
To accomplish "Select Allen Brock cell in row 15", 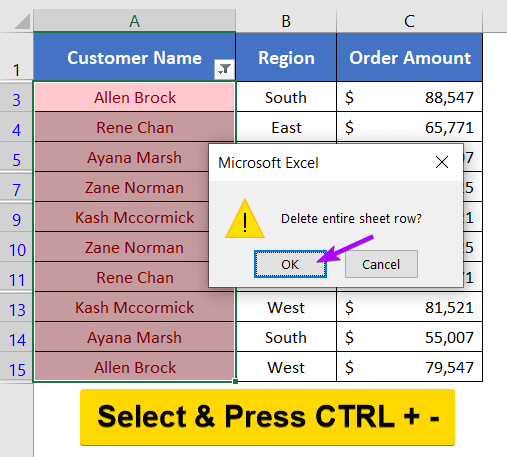I will (134, 367).
